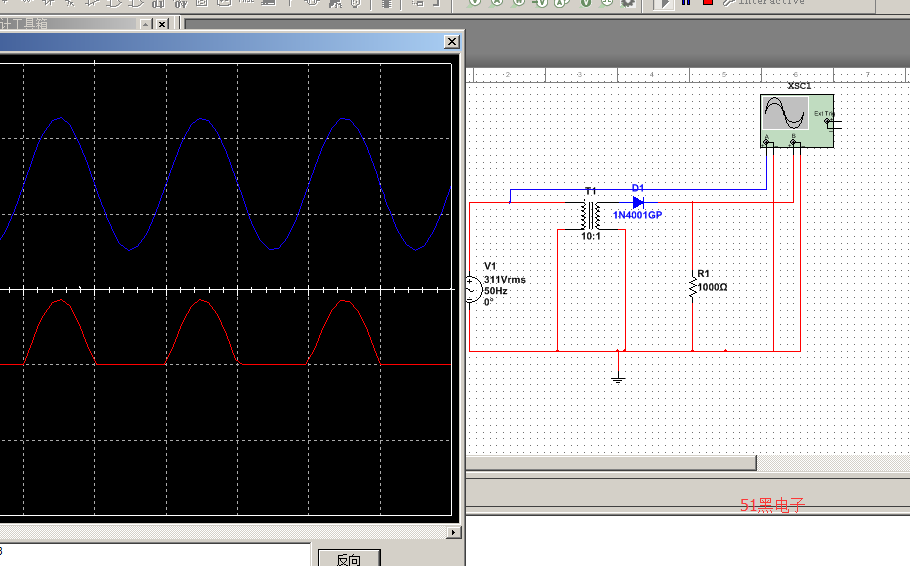Viewport: 910px width, 566px height.
Task: Select the blue wire to channel A
Action: point(638,189)
